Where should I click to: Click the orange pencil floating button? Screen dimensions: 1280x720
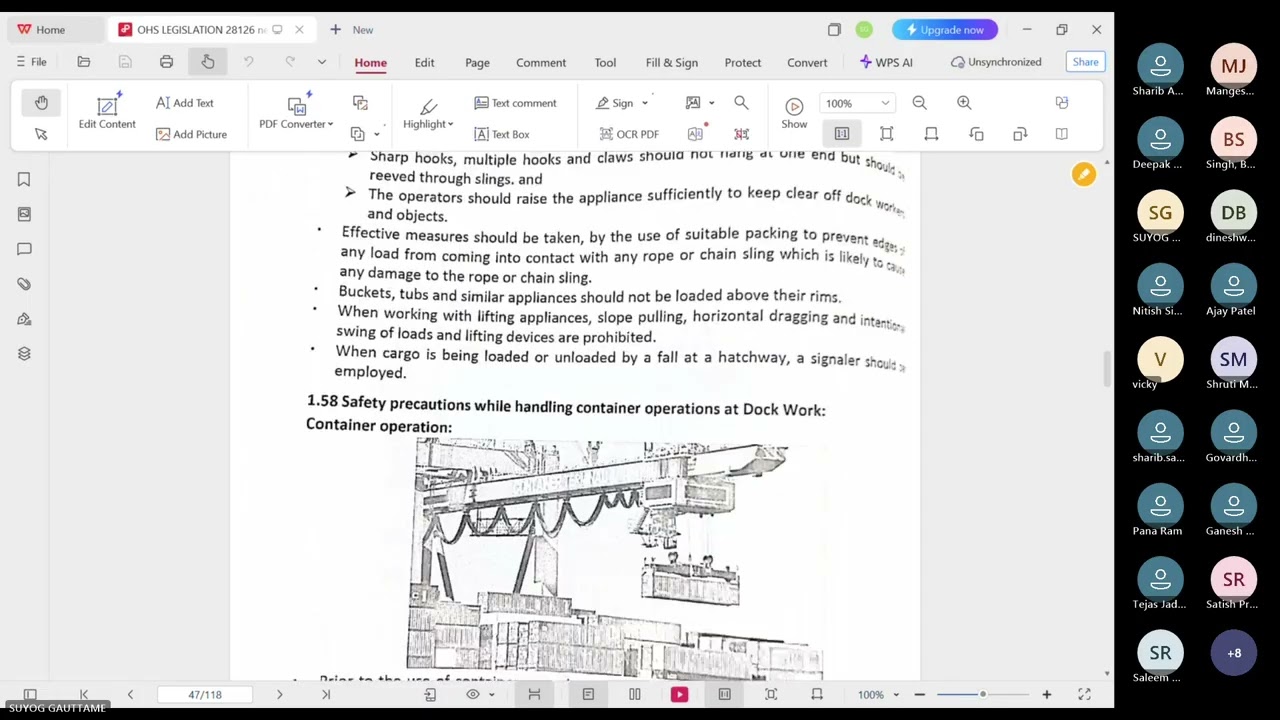pyautogui.click(x=1084, y=175)
